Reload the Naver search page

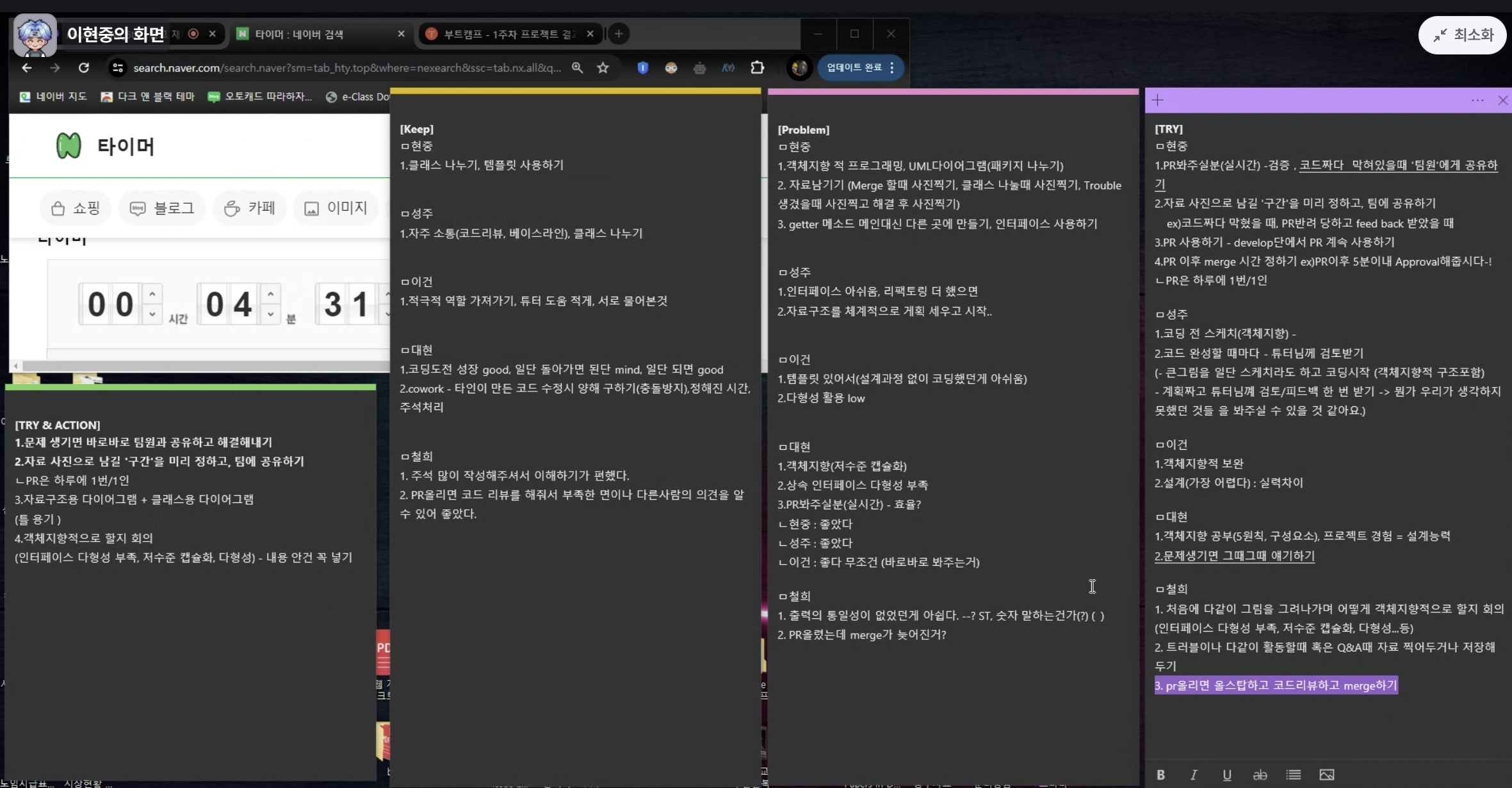[84, 68]
